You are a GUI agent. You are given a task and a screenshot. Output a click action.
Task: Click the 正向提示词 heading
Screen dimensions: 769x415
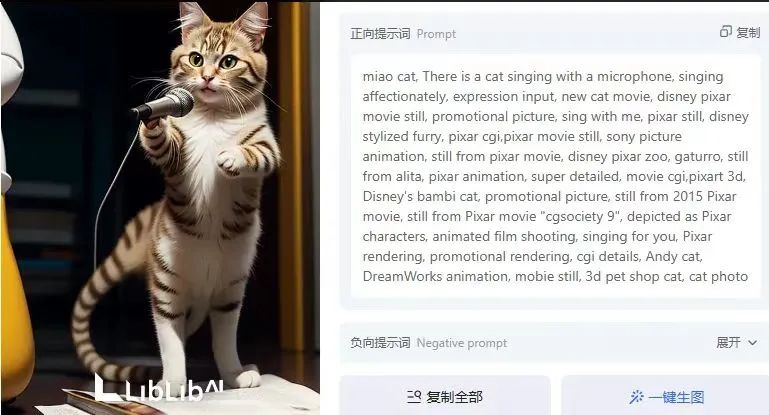click(x=380, y=33)
